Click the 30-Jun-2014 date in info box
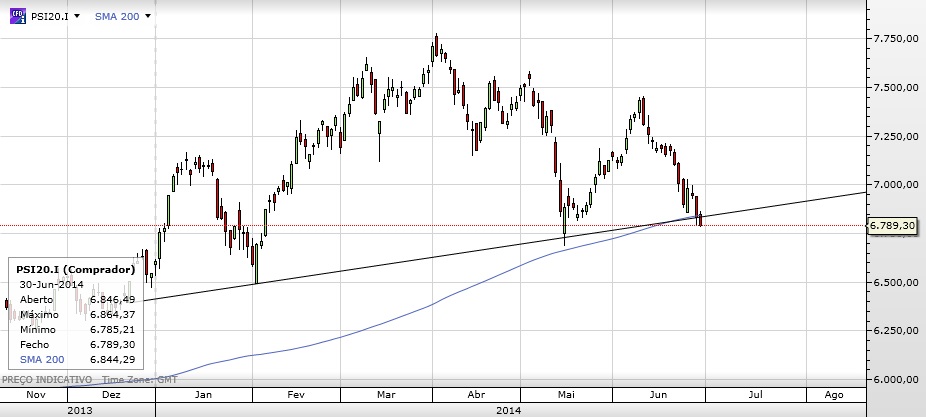 tap(51, 285)
